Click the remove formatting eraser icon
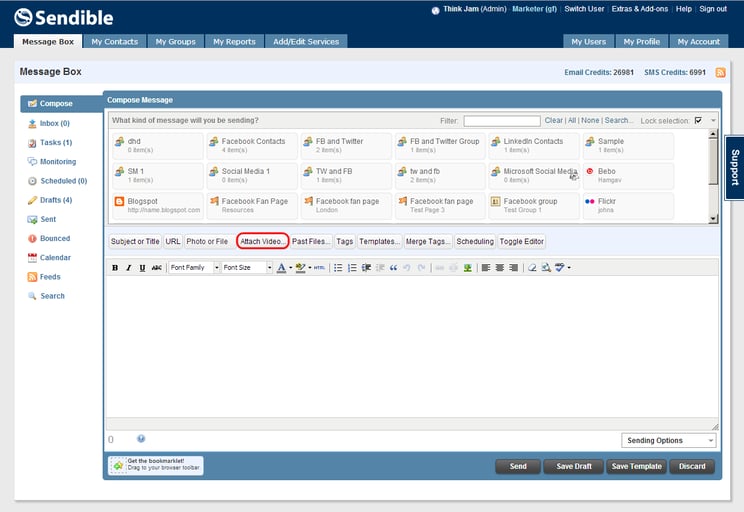 pos(532,268)
